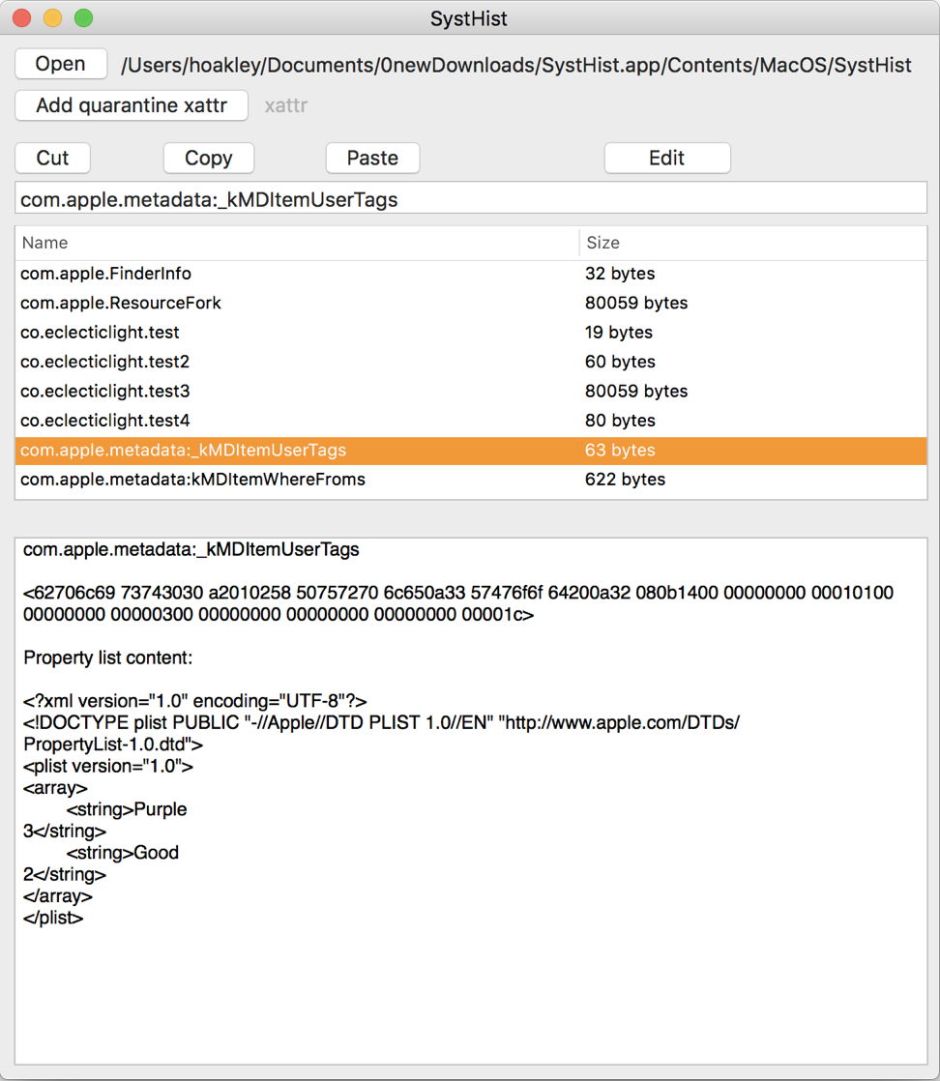The width and height of the screenshot is (940, 1081).
Task: Click the Edit button
Action: click(x=666, y=158)
